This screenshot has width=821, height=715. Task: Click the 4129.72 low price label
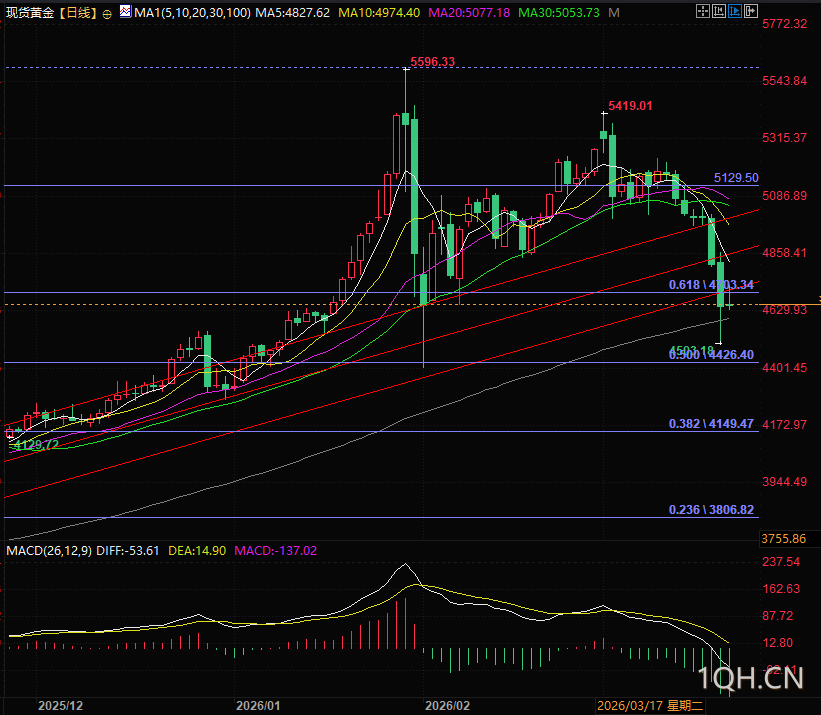36,445
